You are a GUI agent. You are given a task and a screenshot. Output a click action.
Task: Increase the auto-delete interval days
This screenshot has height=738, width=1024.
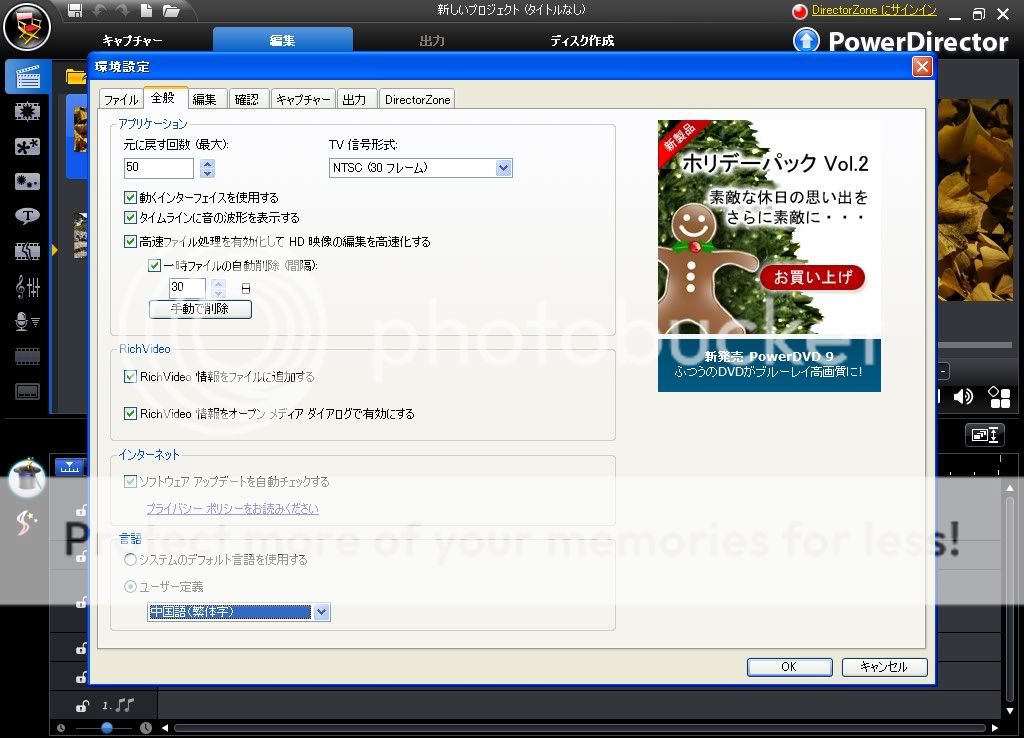tap(219, 283)
